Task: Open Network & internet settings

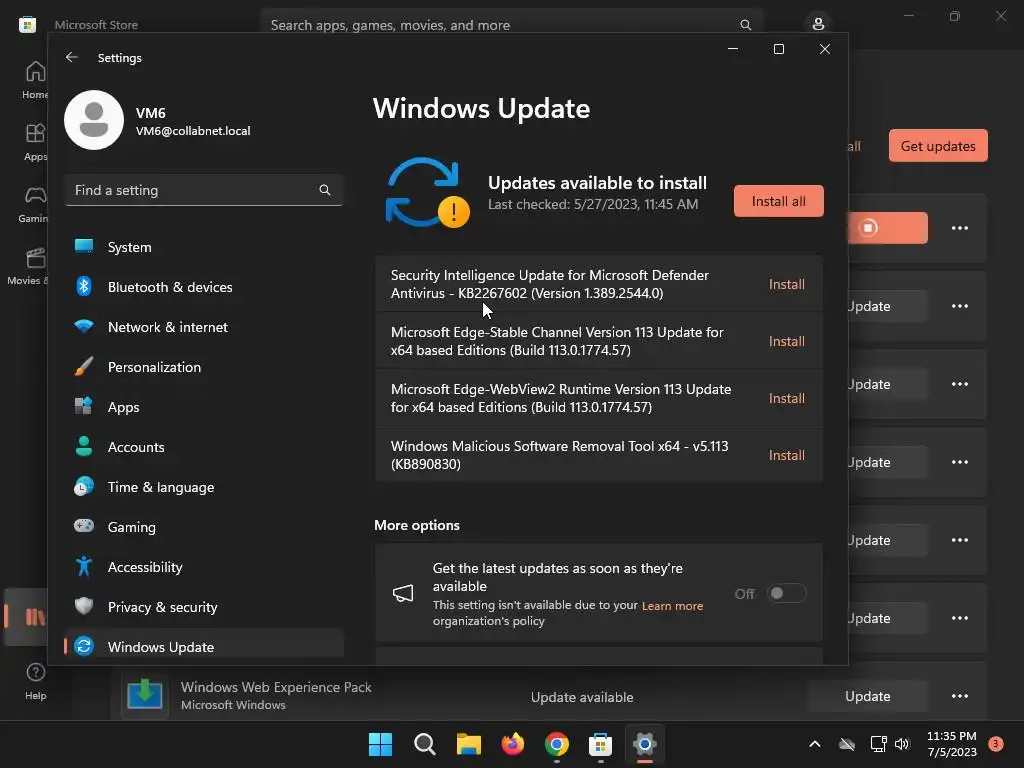Action: pyautogui.click(x=204, y=327)
